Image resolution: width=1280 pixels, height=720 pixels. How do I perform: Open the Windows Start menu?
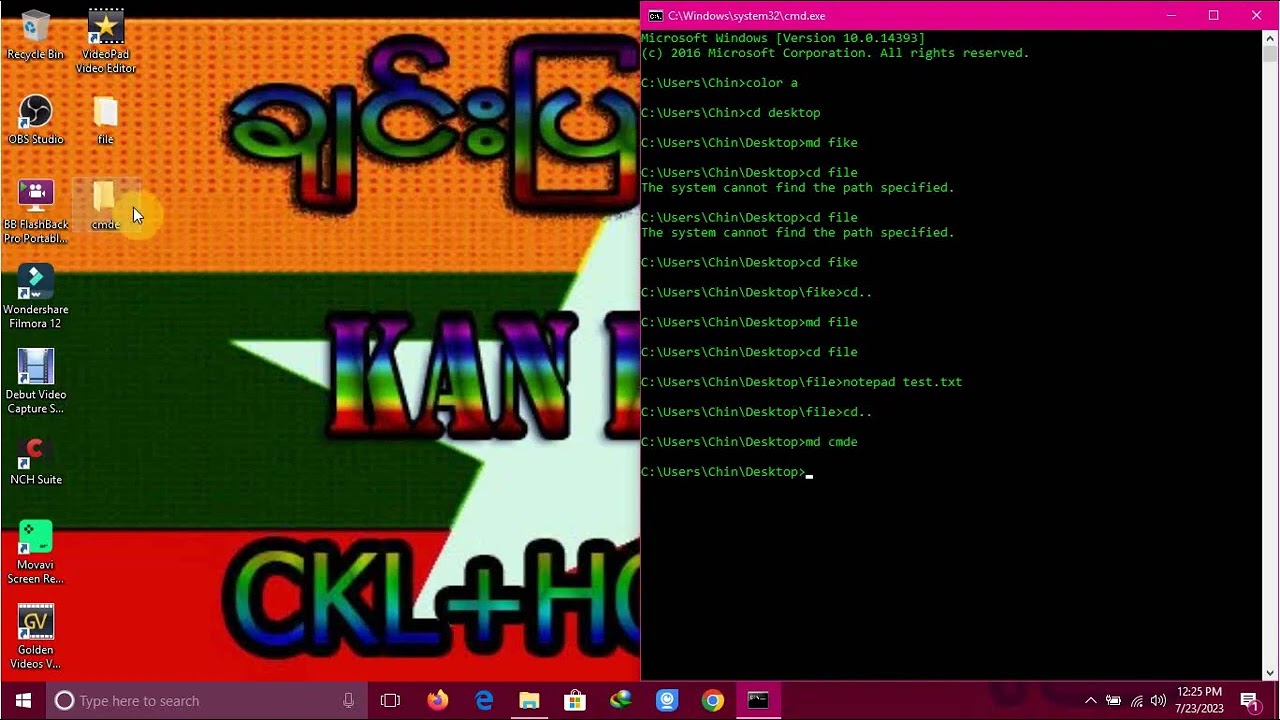(x=23, y=700)
